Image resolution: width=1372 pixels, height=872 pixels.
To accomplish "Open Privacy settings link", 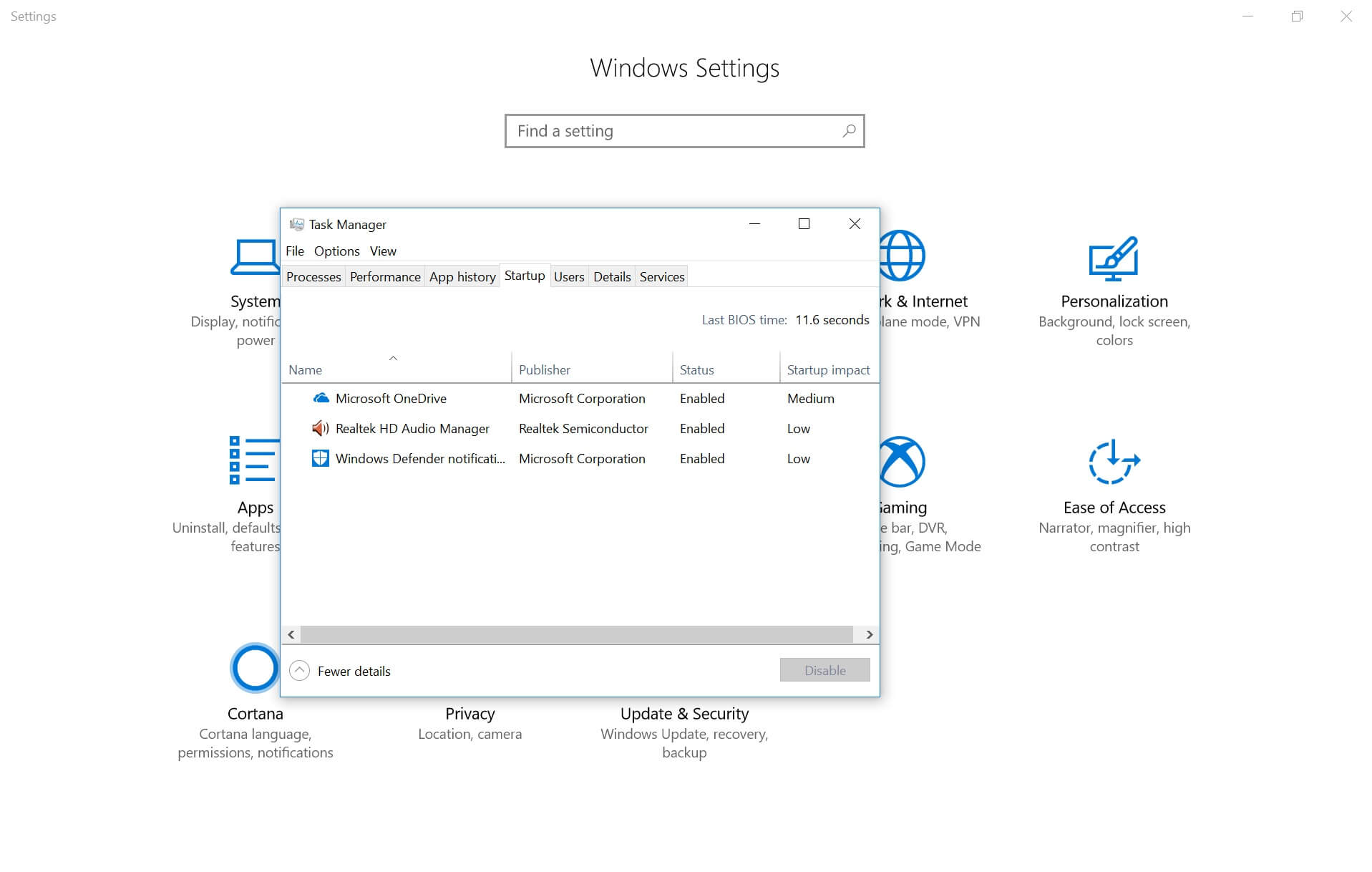I will 470,714.
